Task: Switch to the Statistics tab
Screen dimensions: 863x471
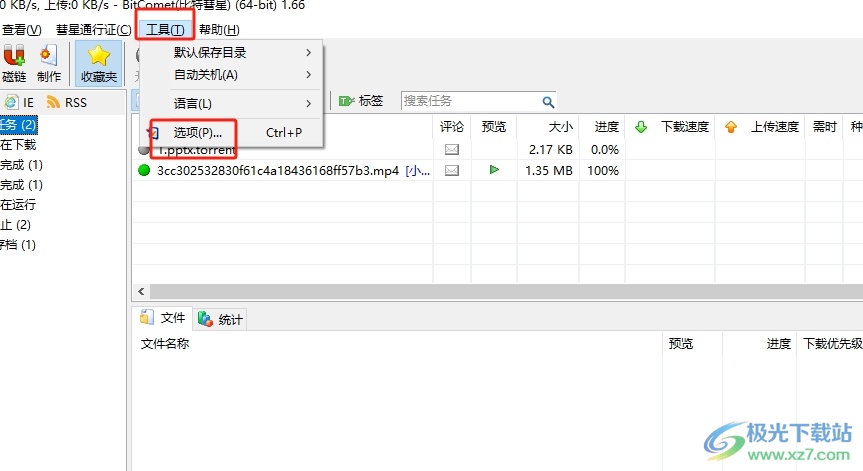Action: [x=220, y=319]
